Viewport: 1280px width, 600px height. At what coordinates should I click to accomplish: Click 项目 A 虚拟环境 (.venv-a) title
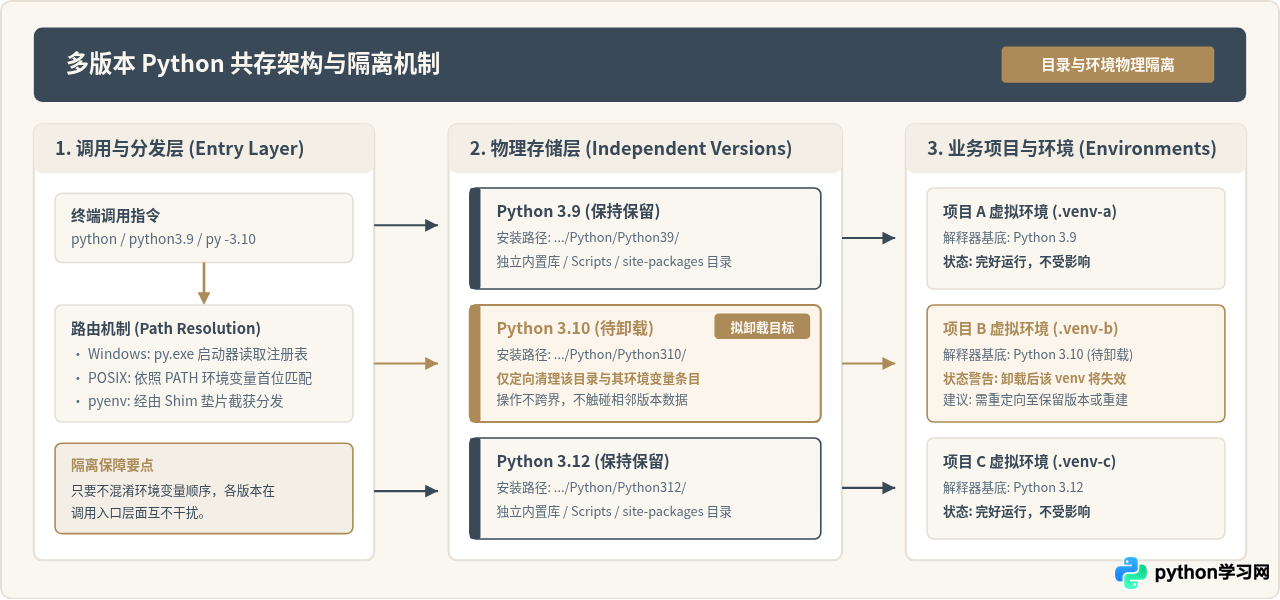(x=1029, y=211)
